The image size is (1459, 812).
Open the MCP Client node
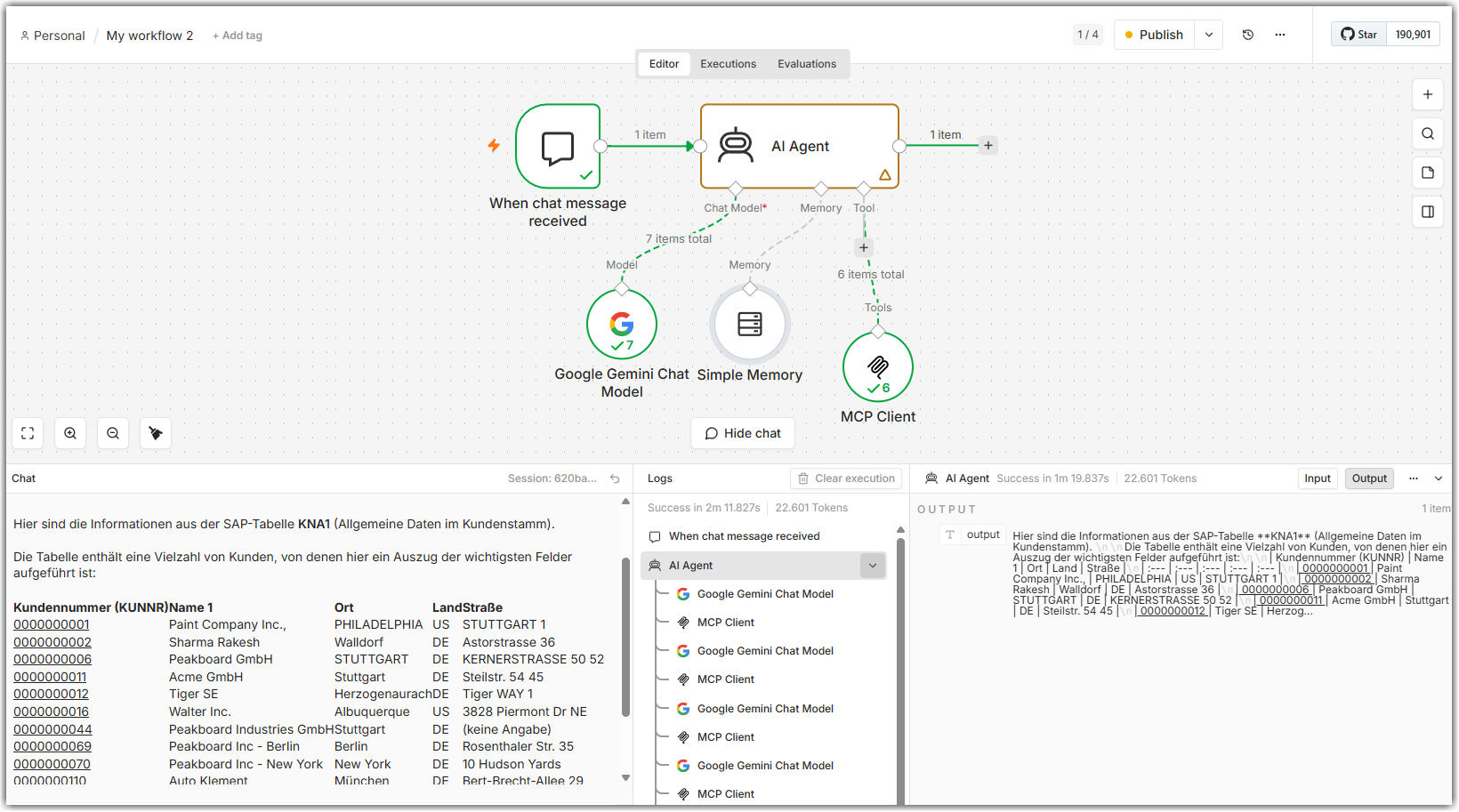pos(878,366)
